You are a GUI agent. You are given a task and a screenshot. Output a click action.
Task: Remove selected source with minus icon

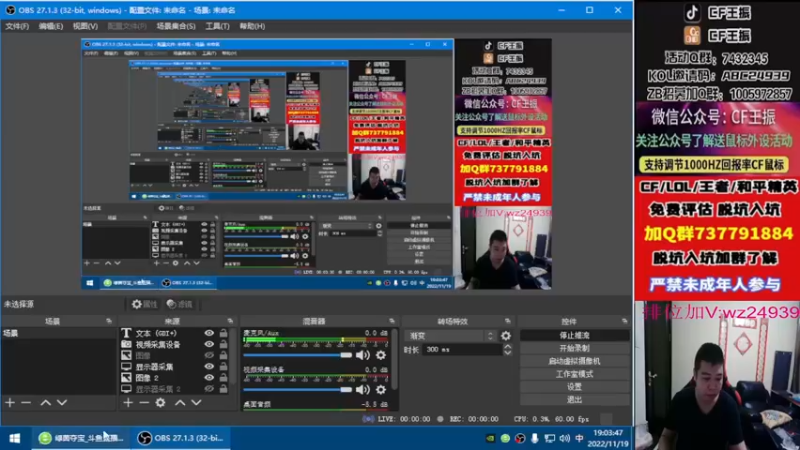point(144,403)
